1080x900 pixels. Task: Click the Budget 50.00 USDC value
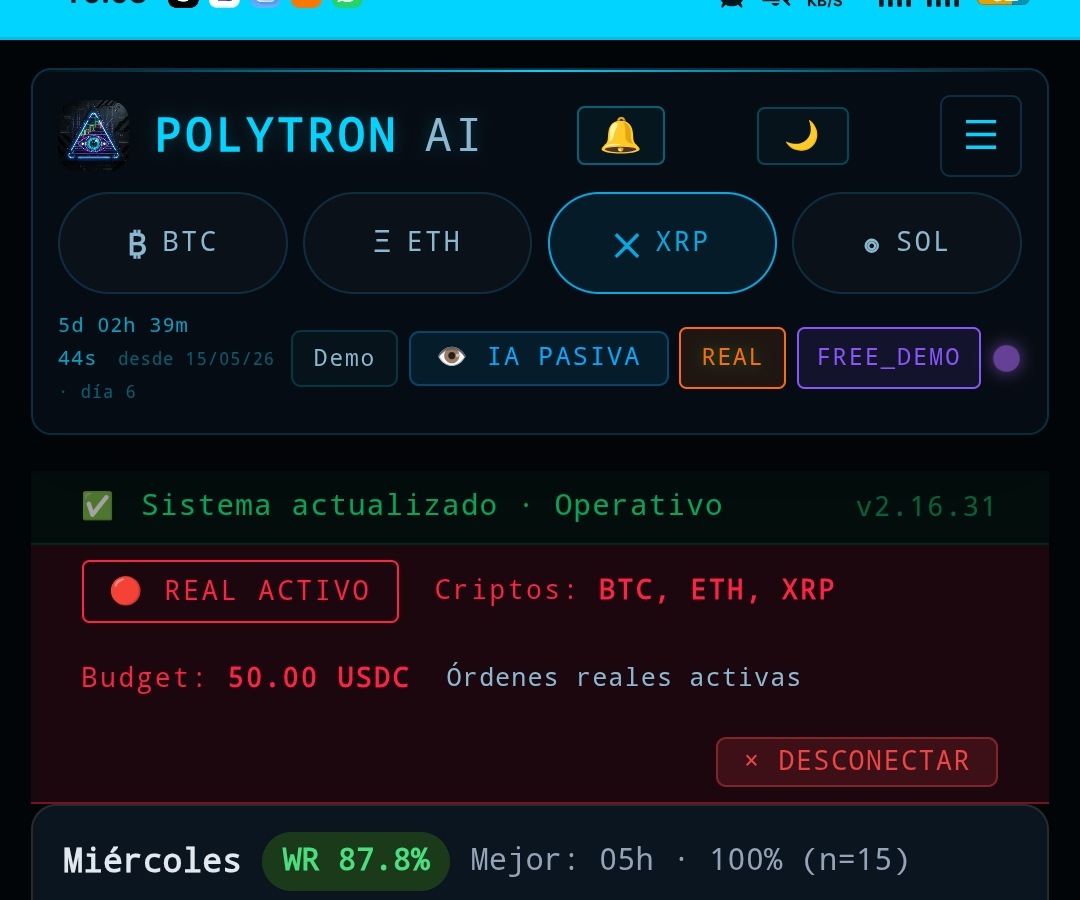(x=245, y=678)
